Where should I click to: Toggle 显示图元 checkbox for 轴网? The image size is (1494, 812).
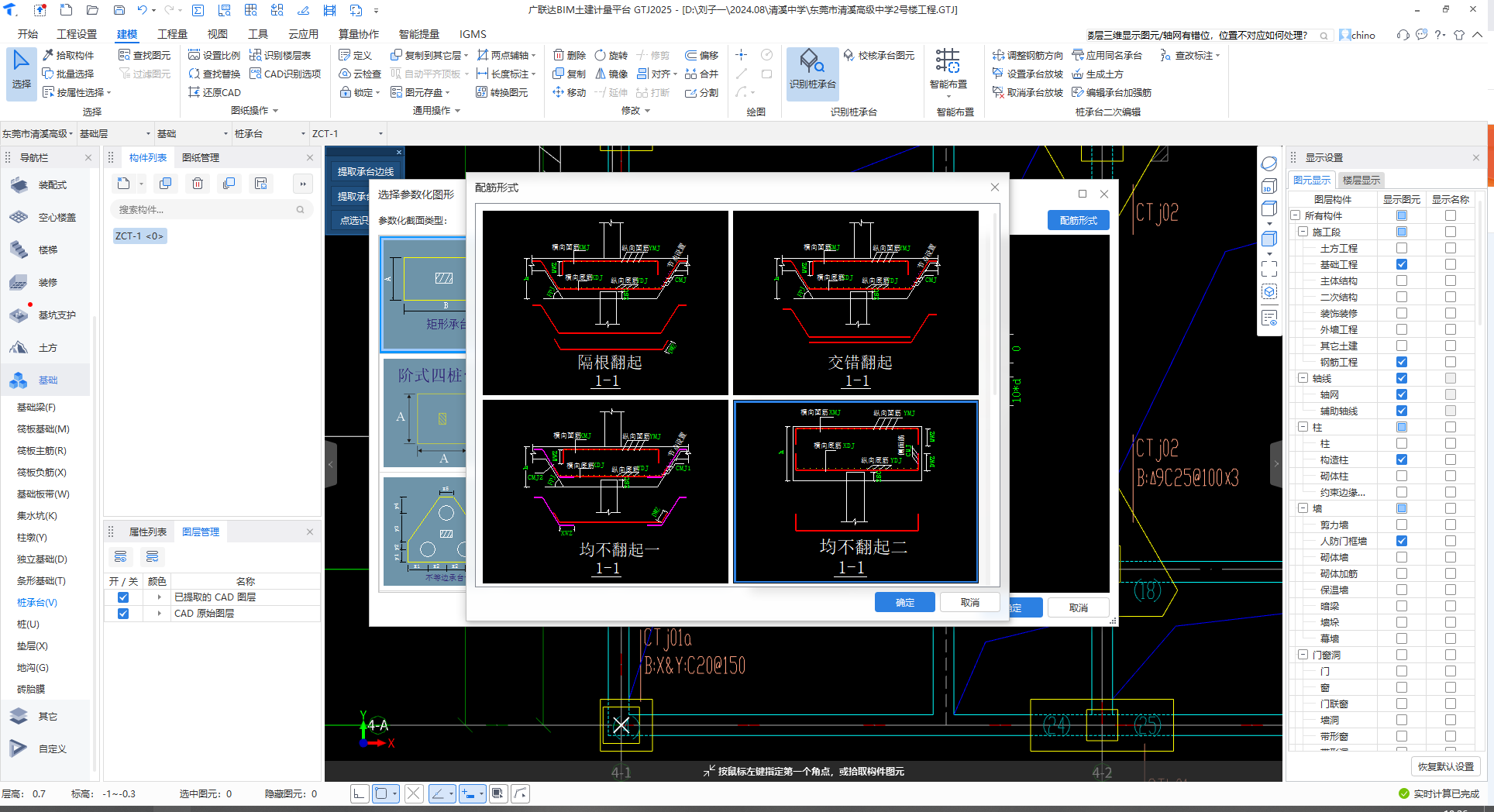click(1402, 394)
